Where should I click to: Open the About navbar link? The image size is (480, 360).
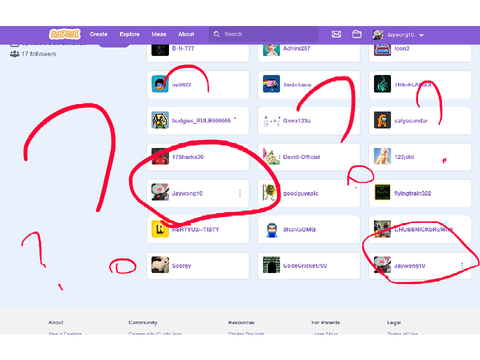point(186,34)
